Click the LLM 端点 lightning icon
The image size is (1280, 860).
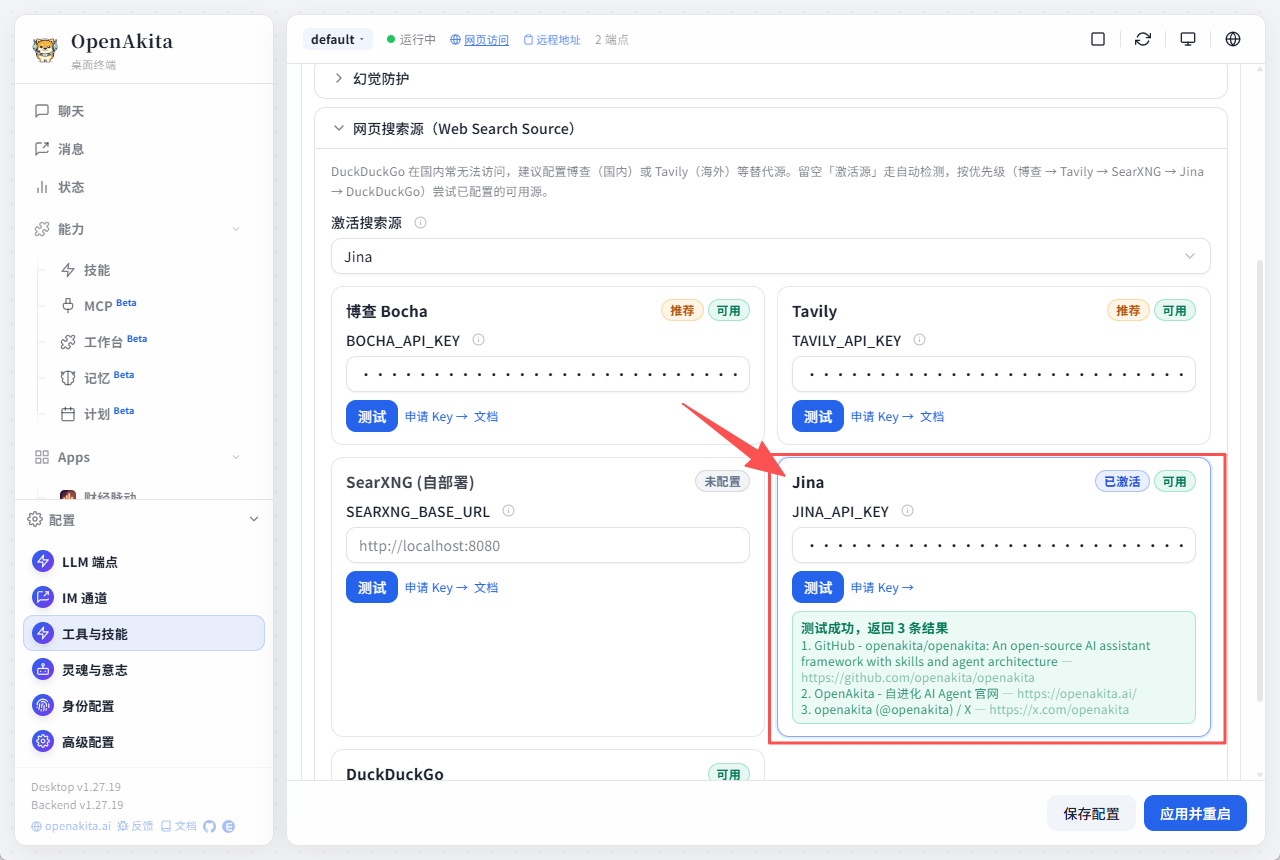tap(43, 562)
